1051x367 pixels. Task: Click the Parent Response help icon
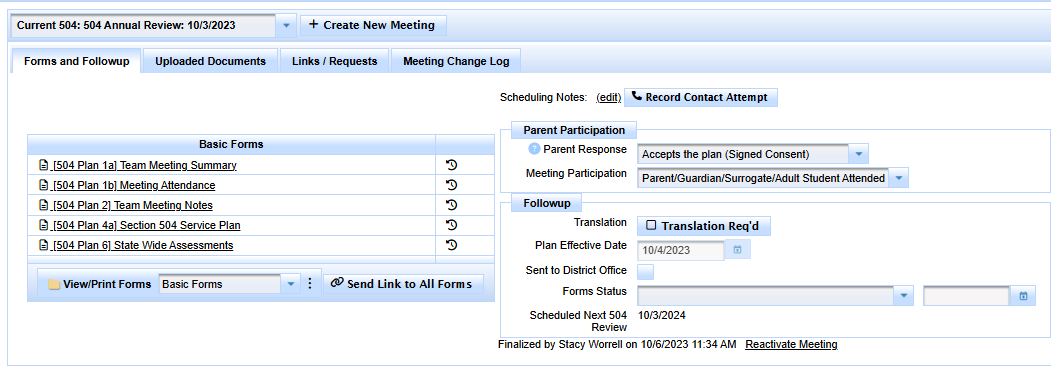[534, 149]
